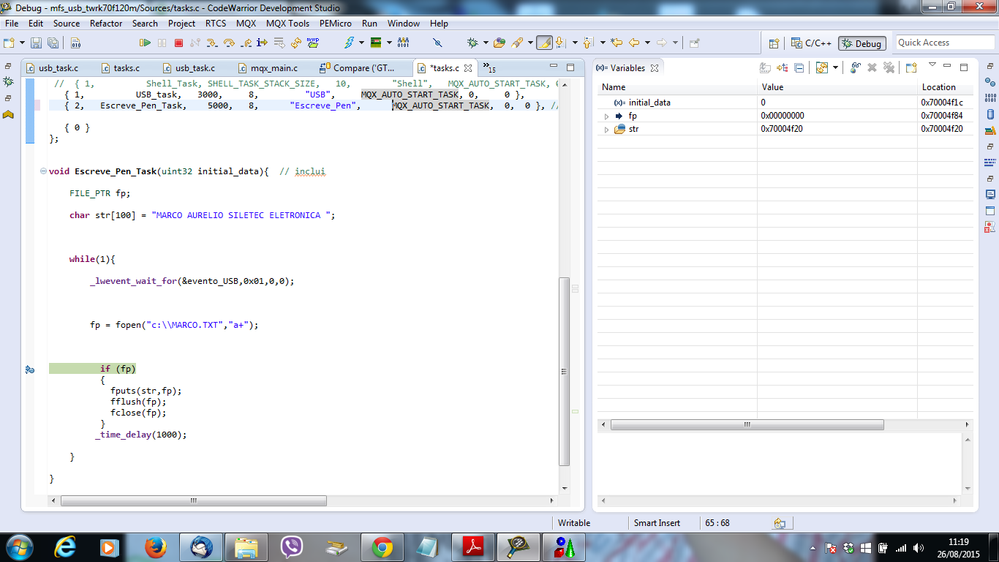999x562 pixels.
Task: Click Collapse All in Variables view
Action: tap(799, 68)
